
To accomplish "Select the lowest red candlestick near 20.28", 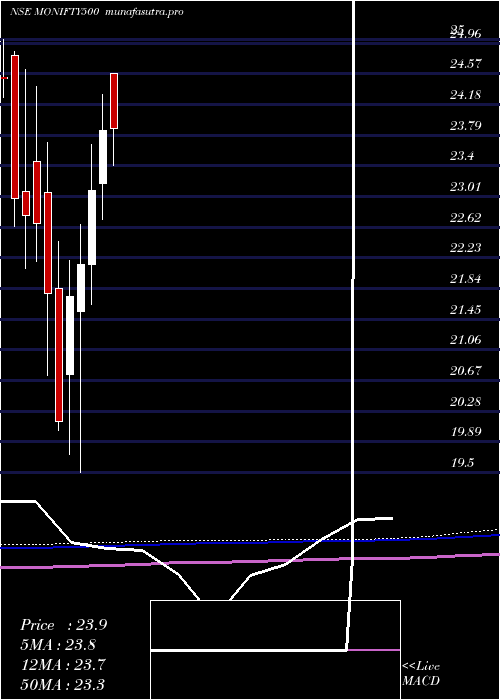I will [59, 355].
